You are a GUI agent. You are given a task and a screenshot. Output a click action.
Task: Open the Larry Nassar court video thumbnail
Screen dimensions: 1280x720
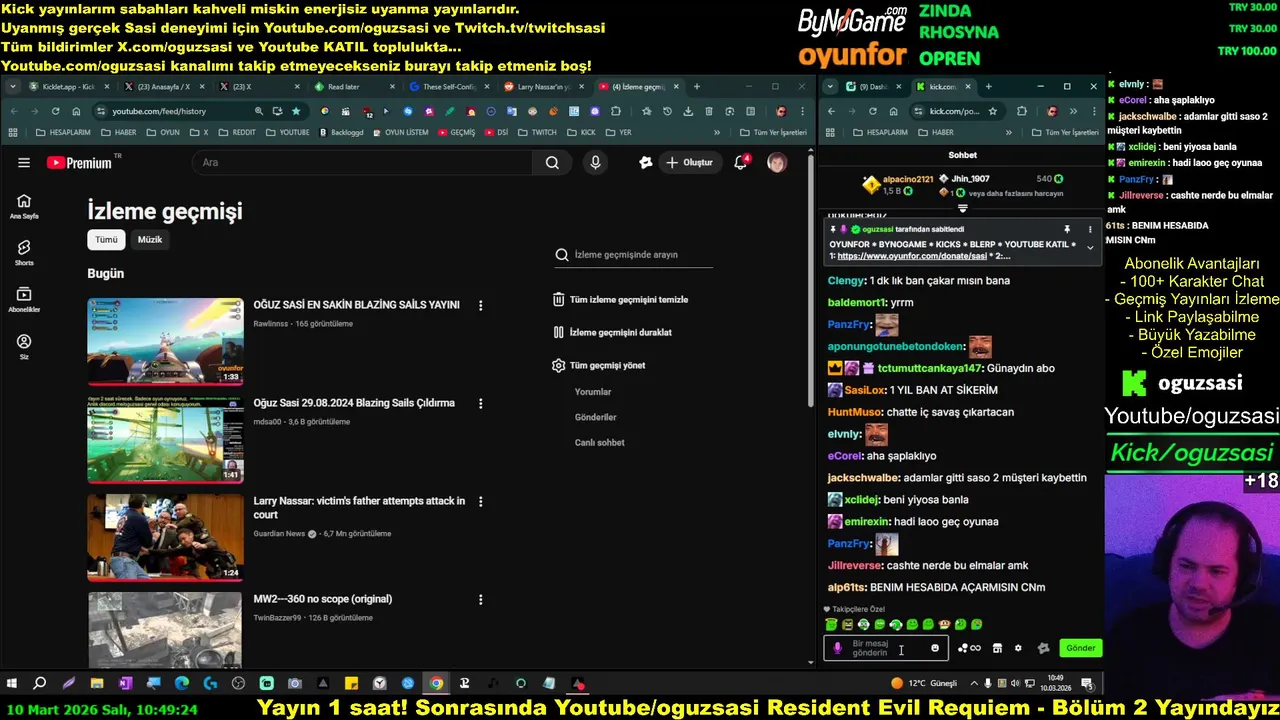pos(165,537)
